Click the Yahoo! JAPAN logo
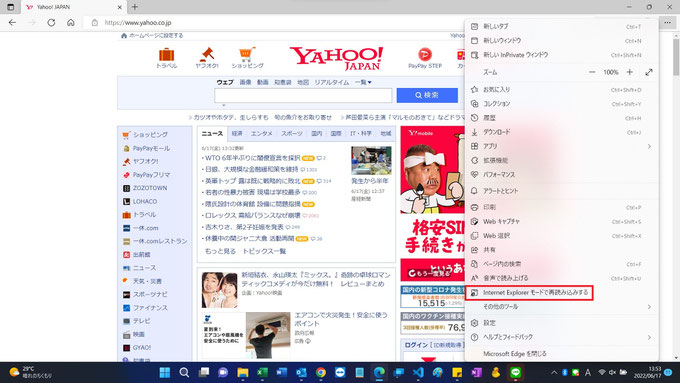 point(337,58)
